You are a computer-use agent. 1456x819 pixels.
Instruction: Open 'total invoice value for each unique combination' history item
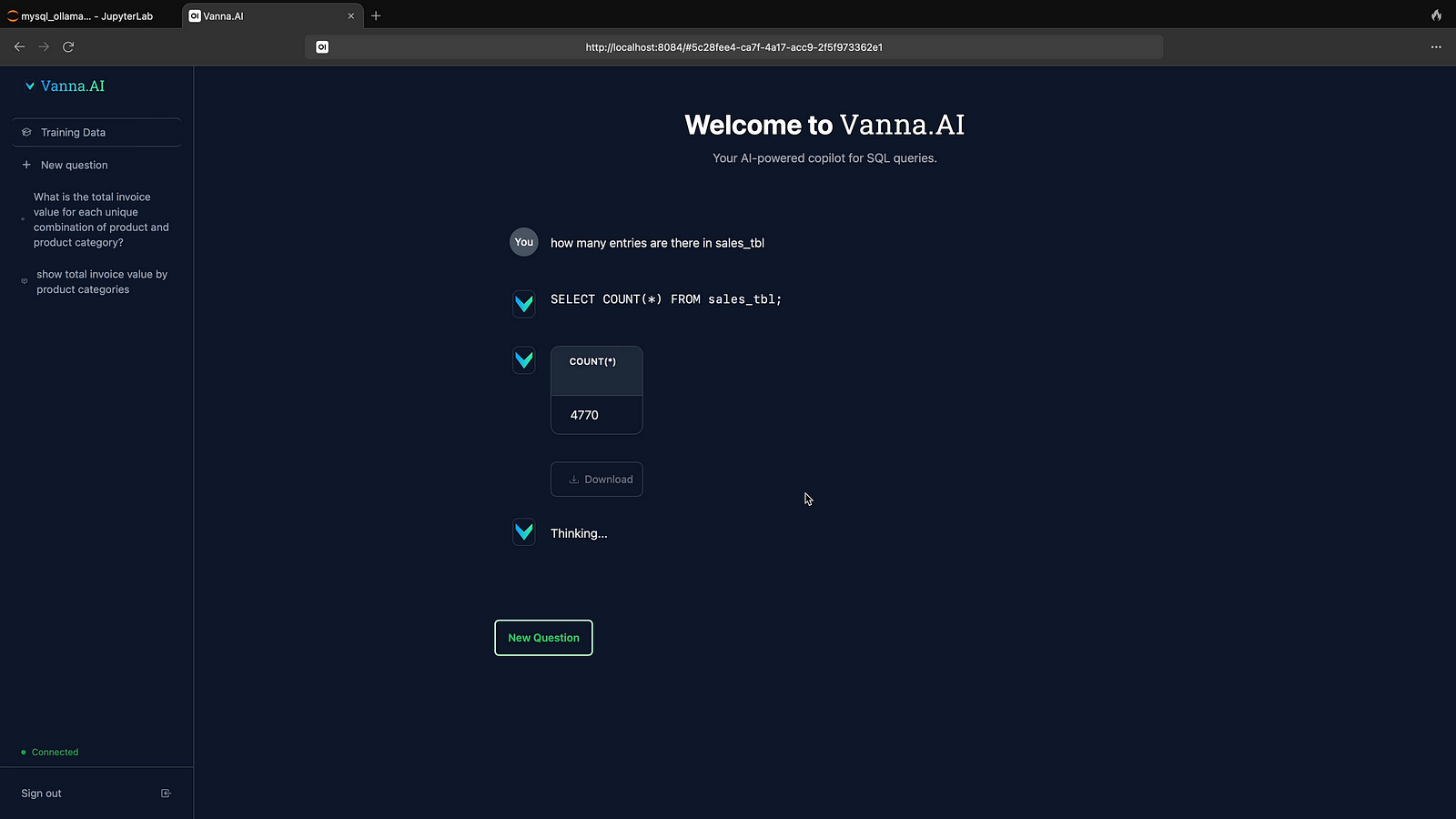click(100, 219)
